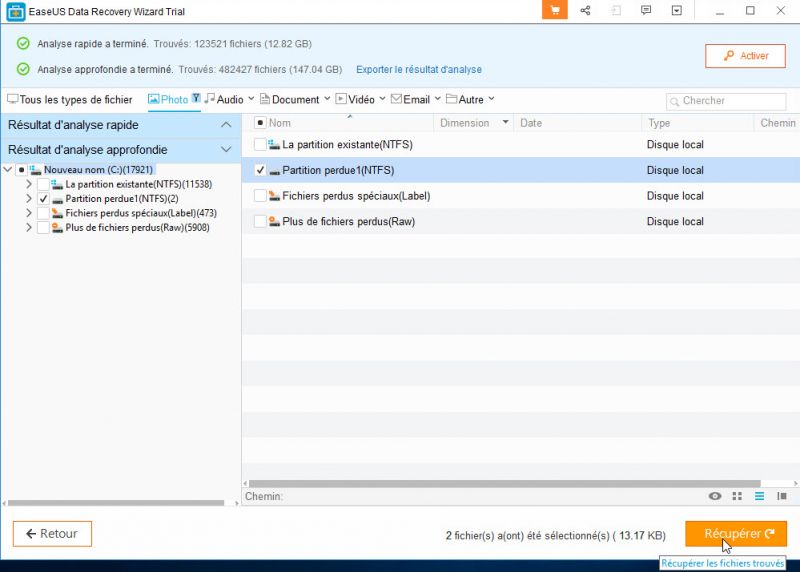Collapse Résultat d'analyse rapide section

tap(226, 125)
